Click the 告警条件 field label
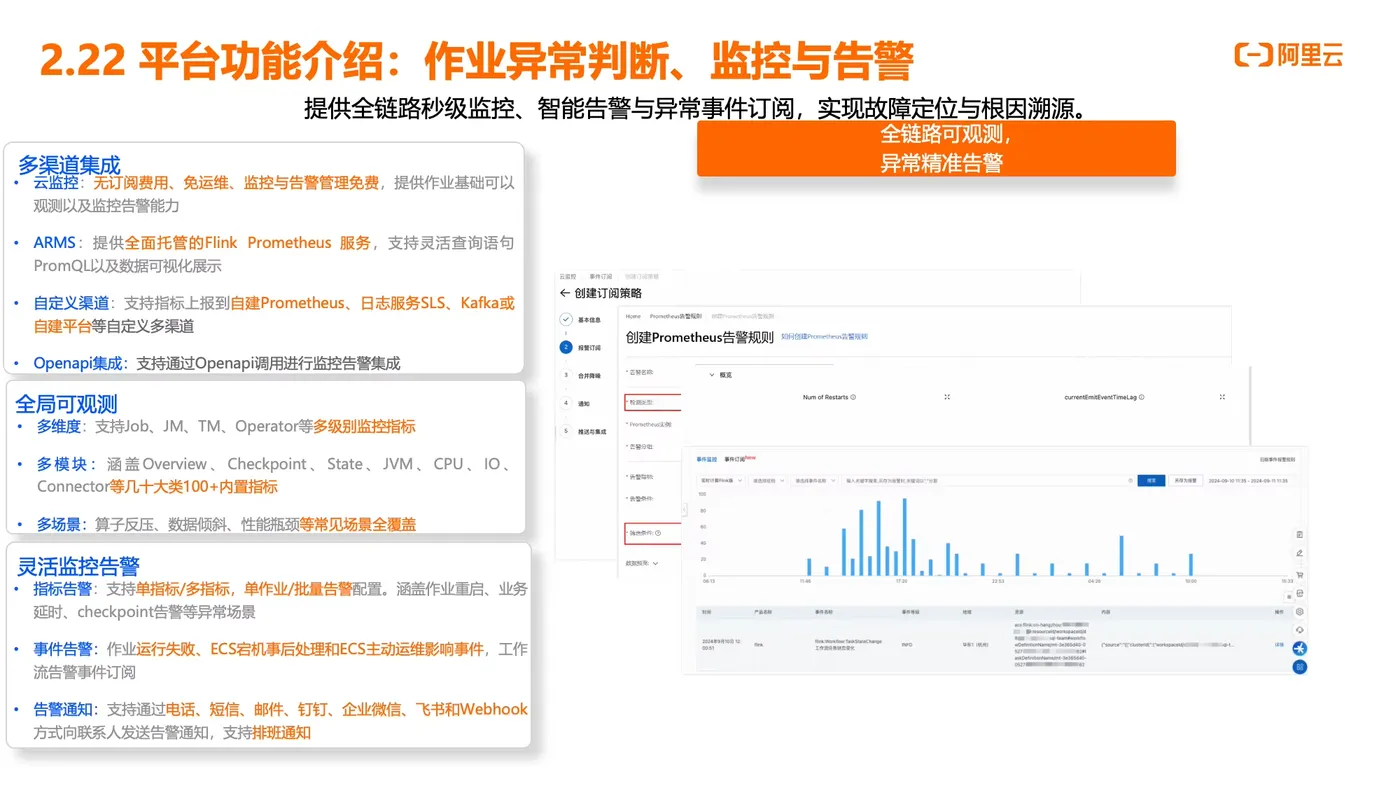This screenshot has height=788, width=1400. click(638, 499)
